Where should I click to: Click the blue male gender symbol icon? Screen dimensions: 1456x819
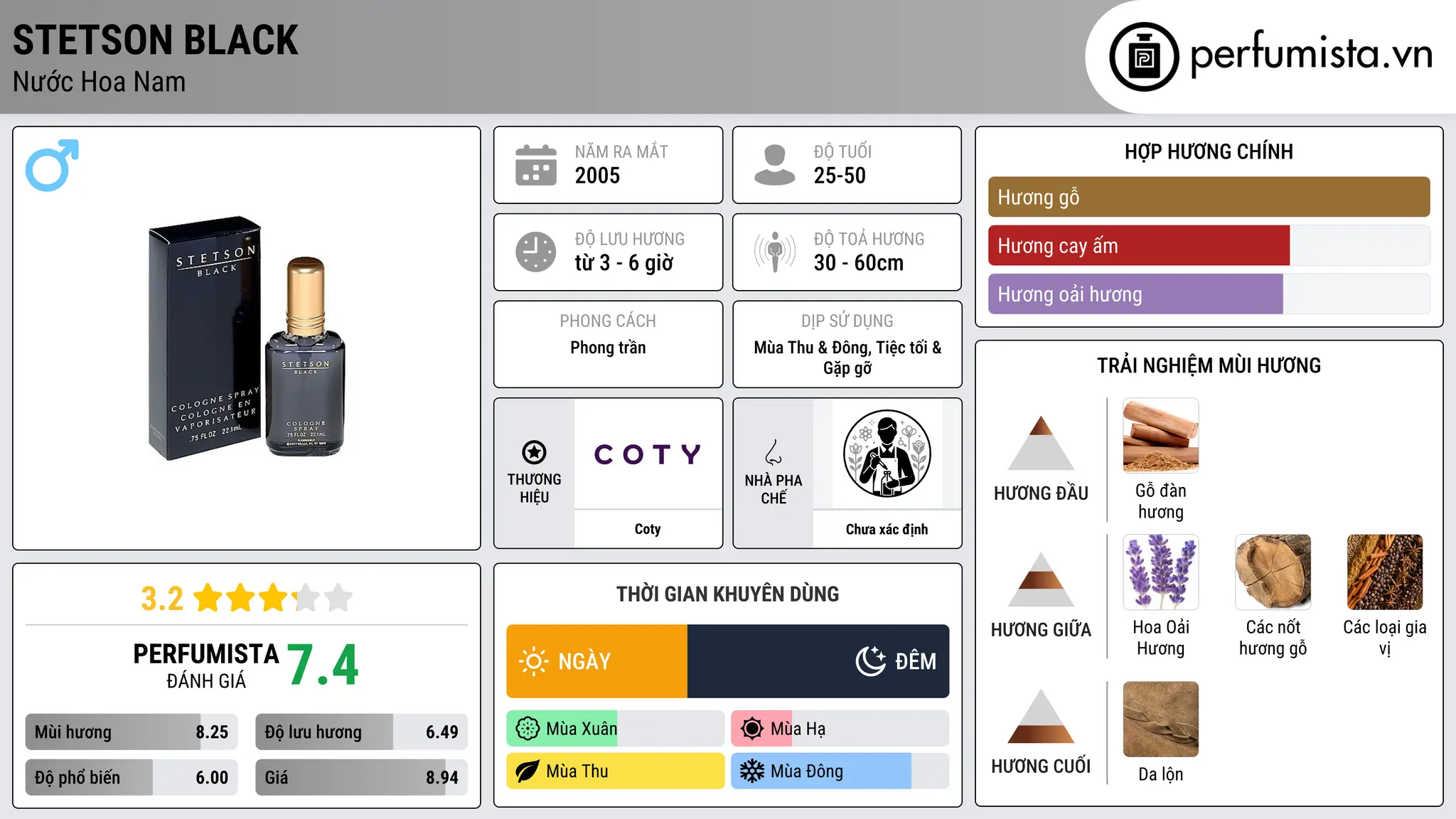(52, 165)
